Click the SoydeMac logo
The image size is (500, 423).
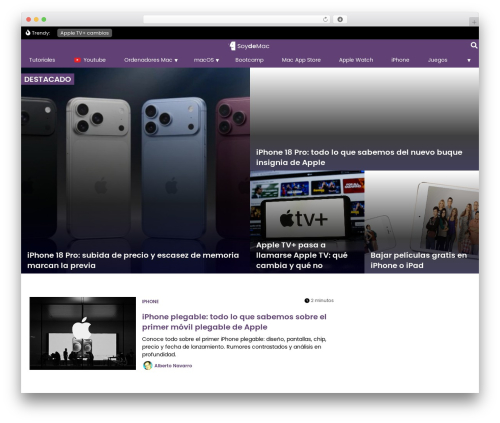click(249, 46)
